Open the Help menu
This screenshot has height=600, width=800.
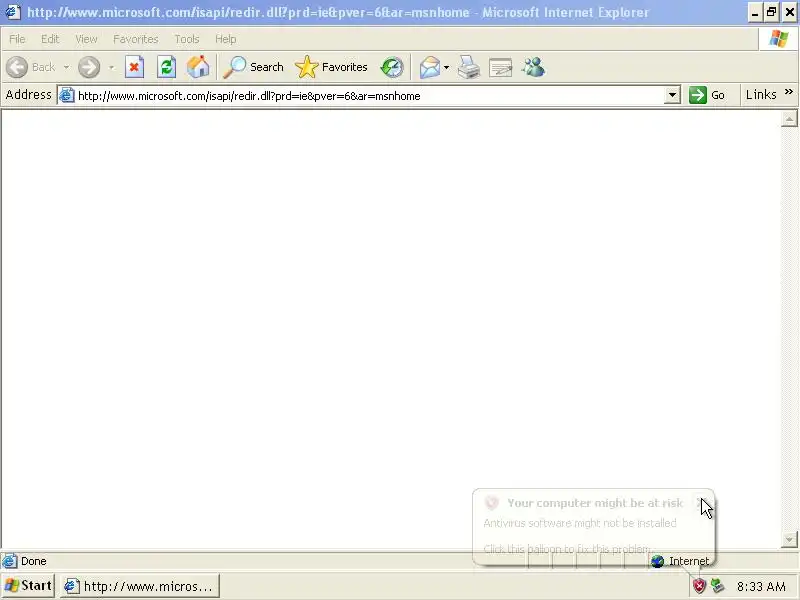pyautogui.click(x=226, y=39)
